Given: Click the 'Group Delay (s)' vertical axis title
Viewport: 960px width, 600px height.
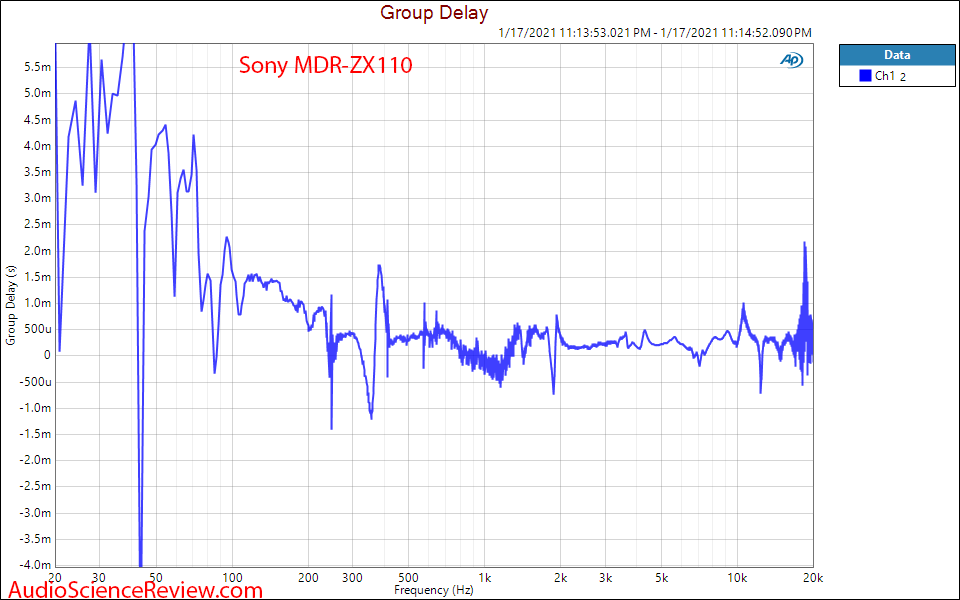Looking at the screenshot, I should 11,306.
